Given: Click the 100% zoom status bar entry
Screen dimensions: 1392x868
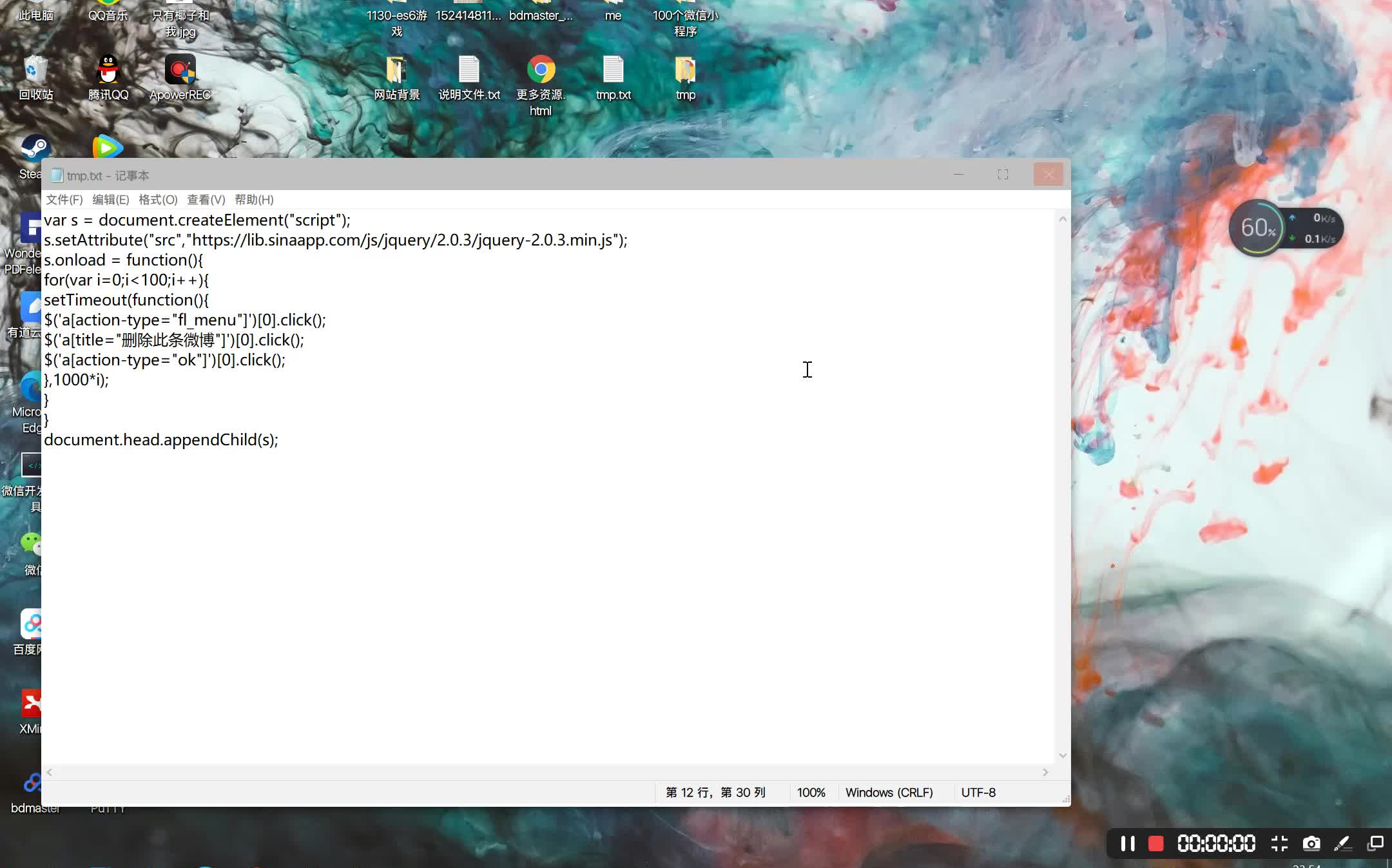Looking at the screenshot, I should point(811,793).
